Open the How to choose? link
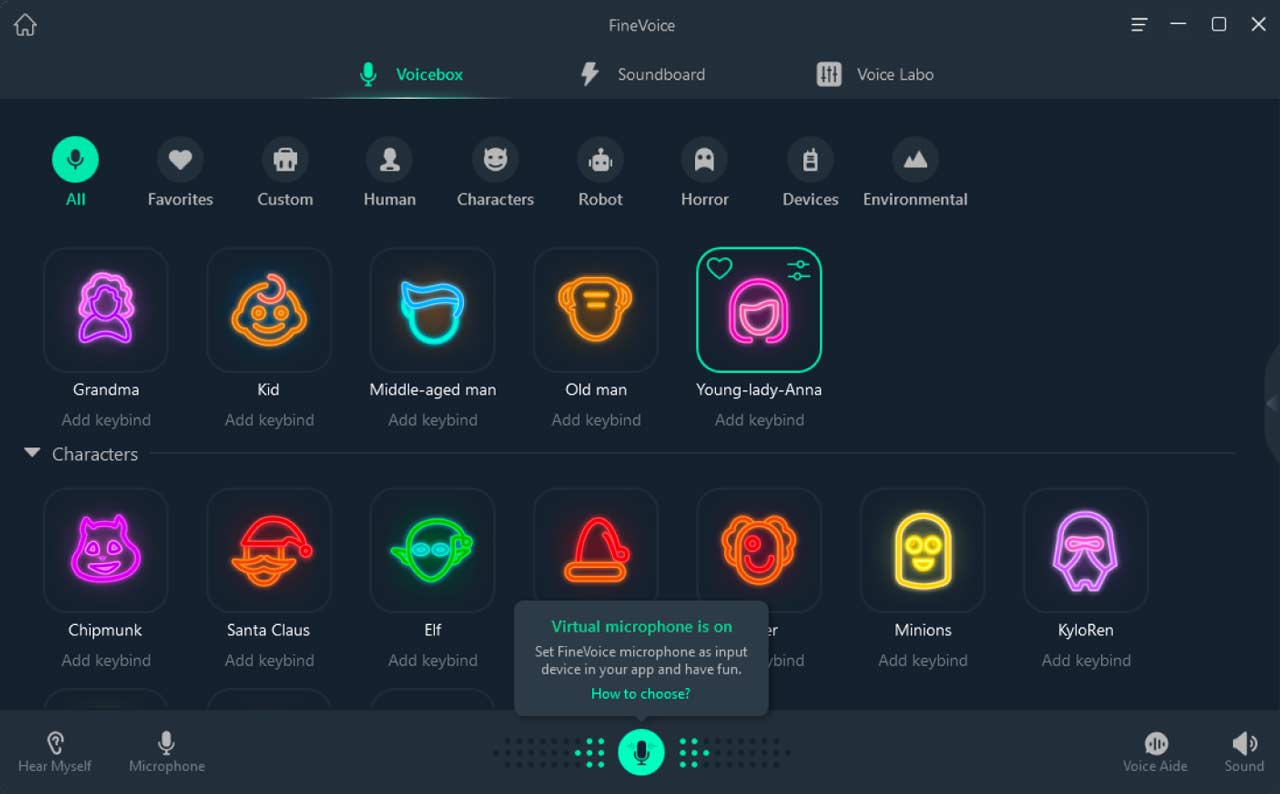Image resolution: width=1280 pixels, height=794 pixels. pyautogui.click(x=641, y=693)
